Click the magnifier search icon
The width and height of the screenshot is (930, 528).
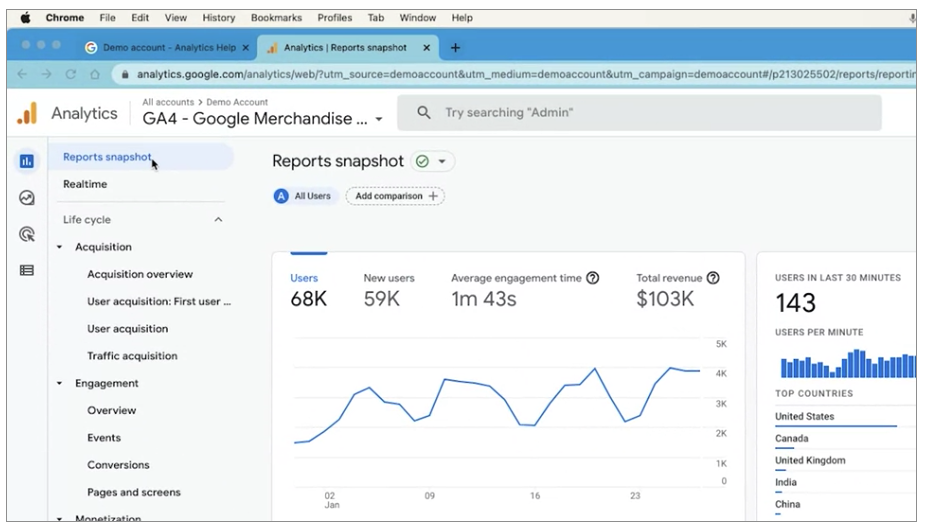(423, 113)
